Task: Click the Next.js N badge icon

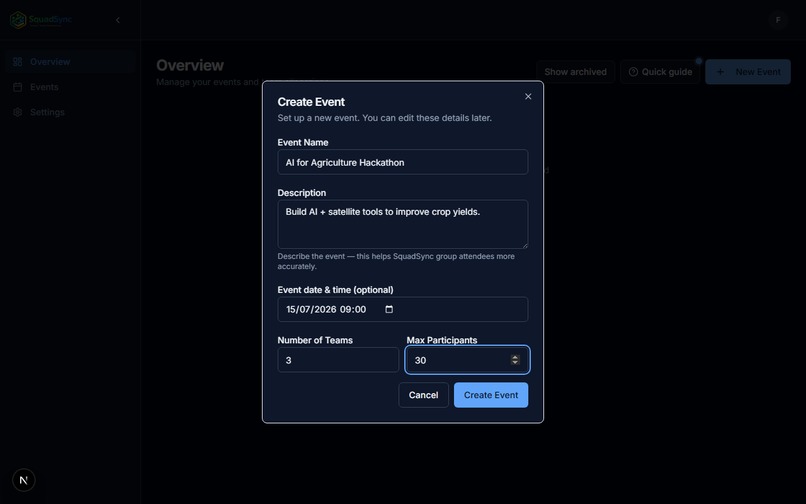Action: (24, 480)
